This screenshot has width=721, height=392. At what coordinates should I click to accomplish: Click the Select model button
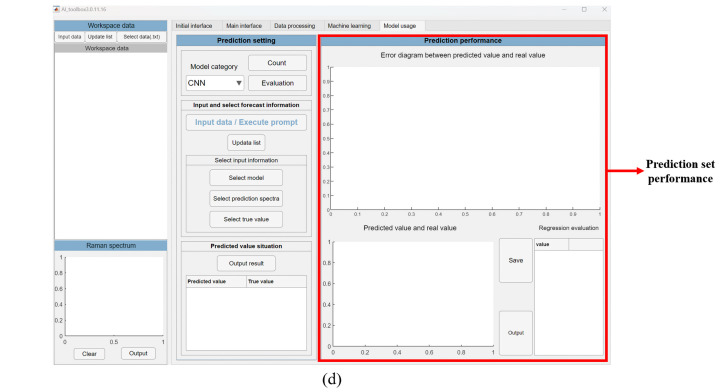[x=246, y=178]
